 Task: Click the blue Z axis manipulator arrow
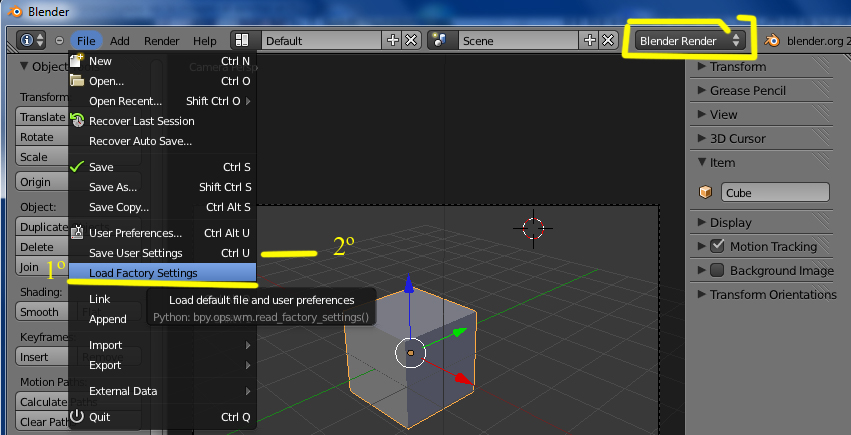coord(410,284)
